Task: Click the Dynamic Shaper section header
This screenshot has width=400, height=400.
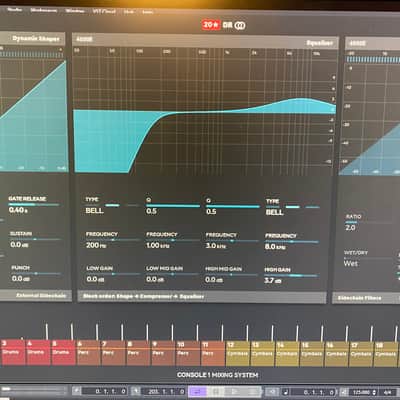Action: 36,39
